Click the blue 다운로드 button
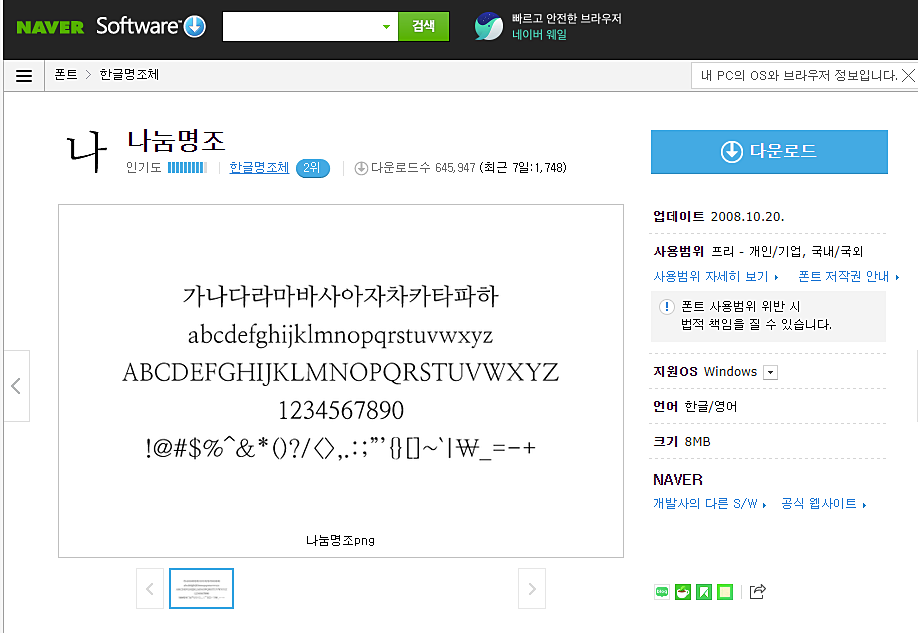The width and height of the screenshot is (918, 633). [769, 152]
